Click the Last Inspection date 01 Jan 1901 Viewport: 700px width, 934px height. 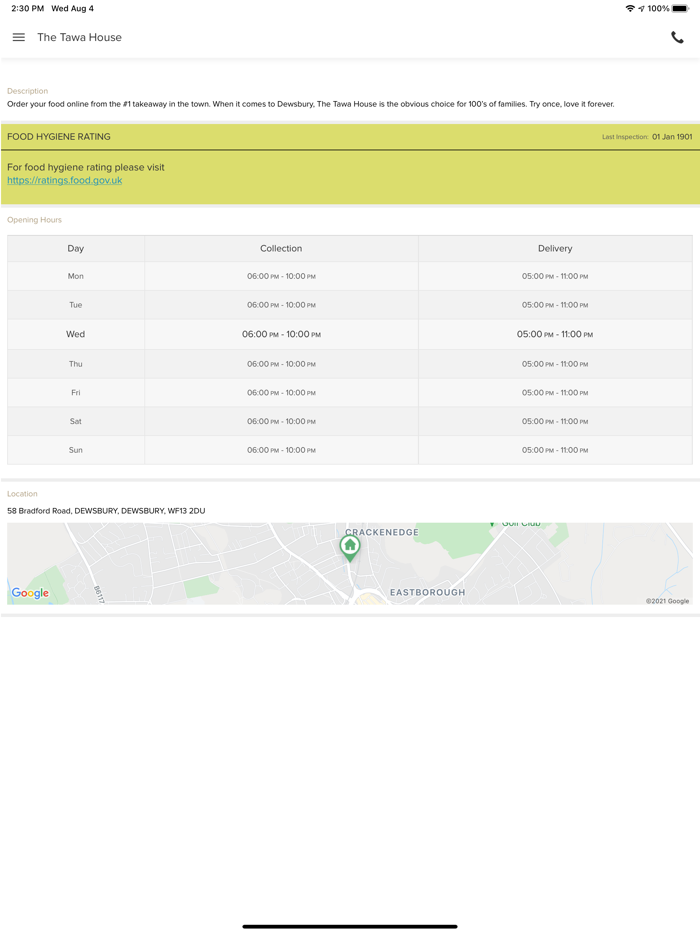(x=672, y=136)
